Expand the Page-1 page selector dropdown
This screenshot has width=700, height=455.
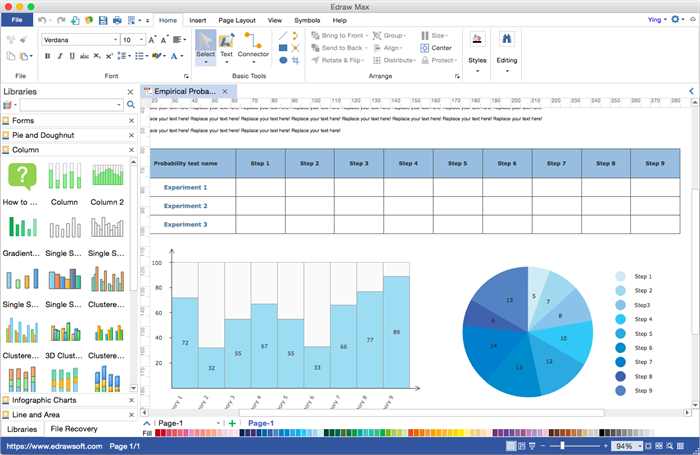(x=218, y=424)
